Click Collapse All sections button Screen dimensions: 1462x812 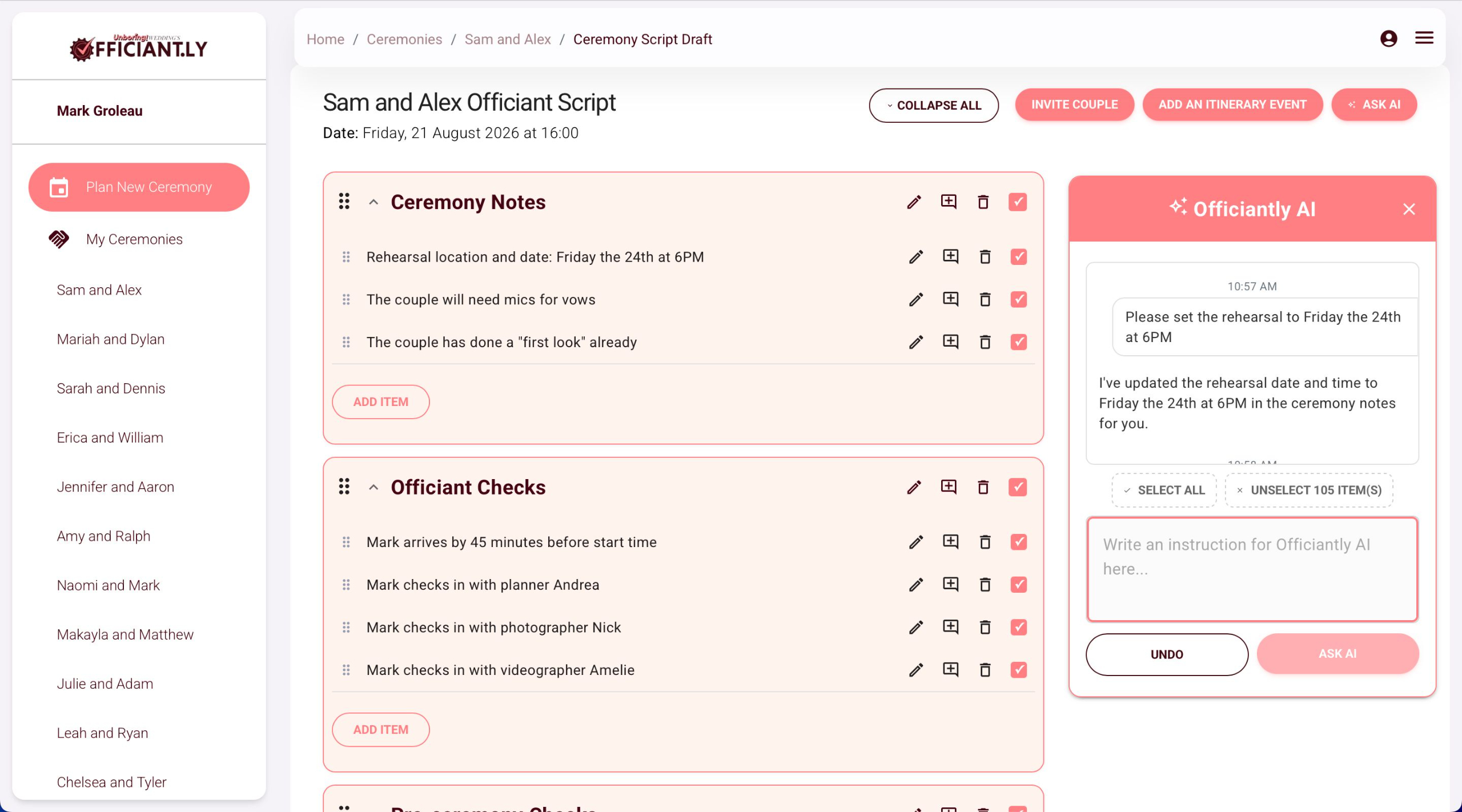pos(933,105)
